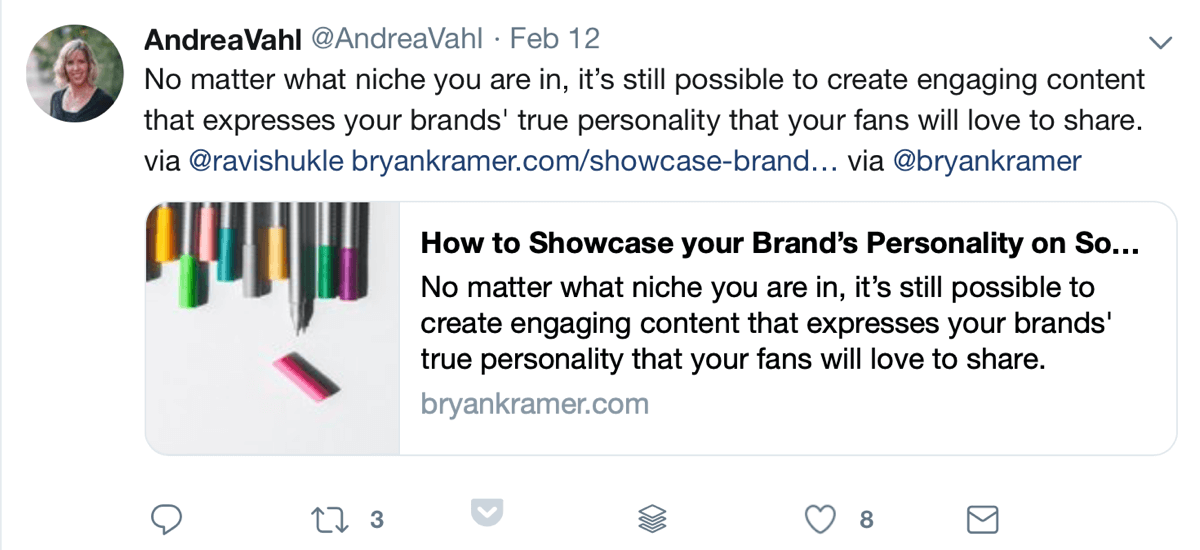Like the tweet with heart icon
Screen dimensions: 1200x550
820,519
